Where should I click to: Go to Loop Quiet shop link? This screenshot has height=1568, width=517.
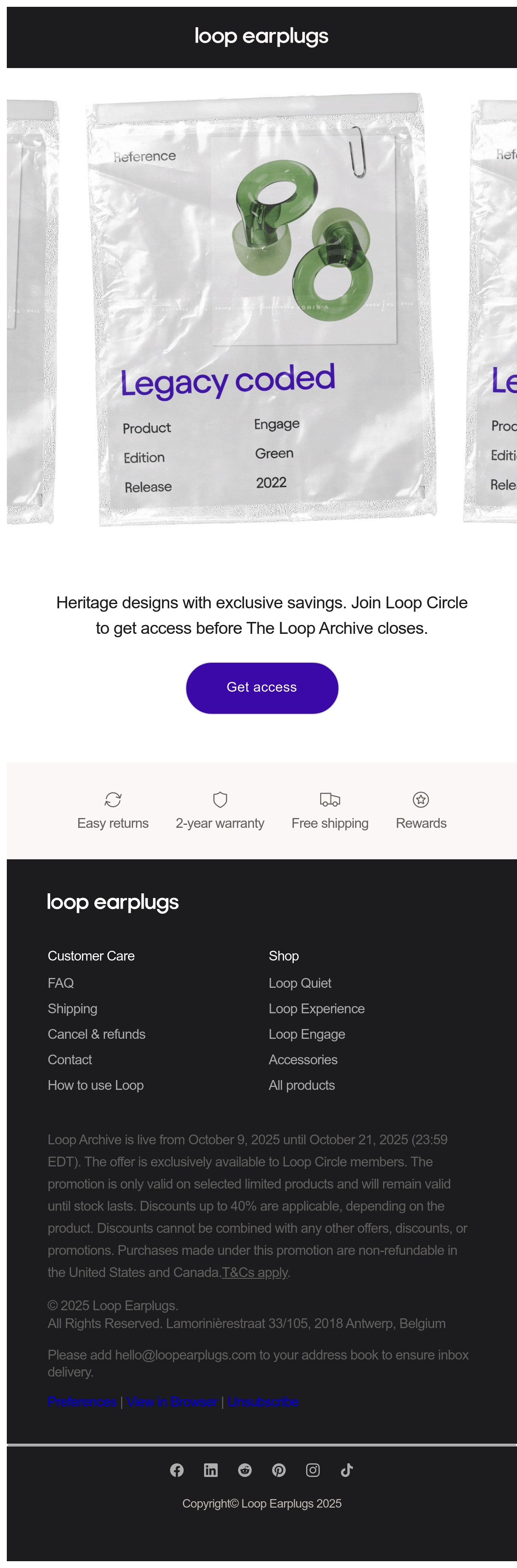300,983
